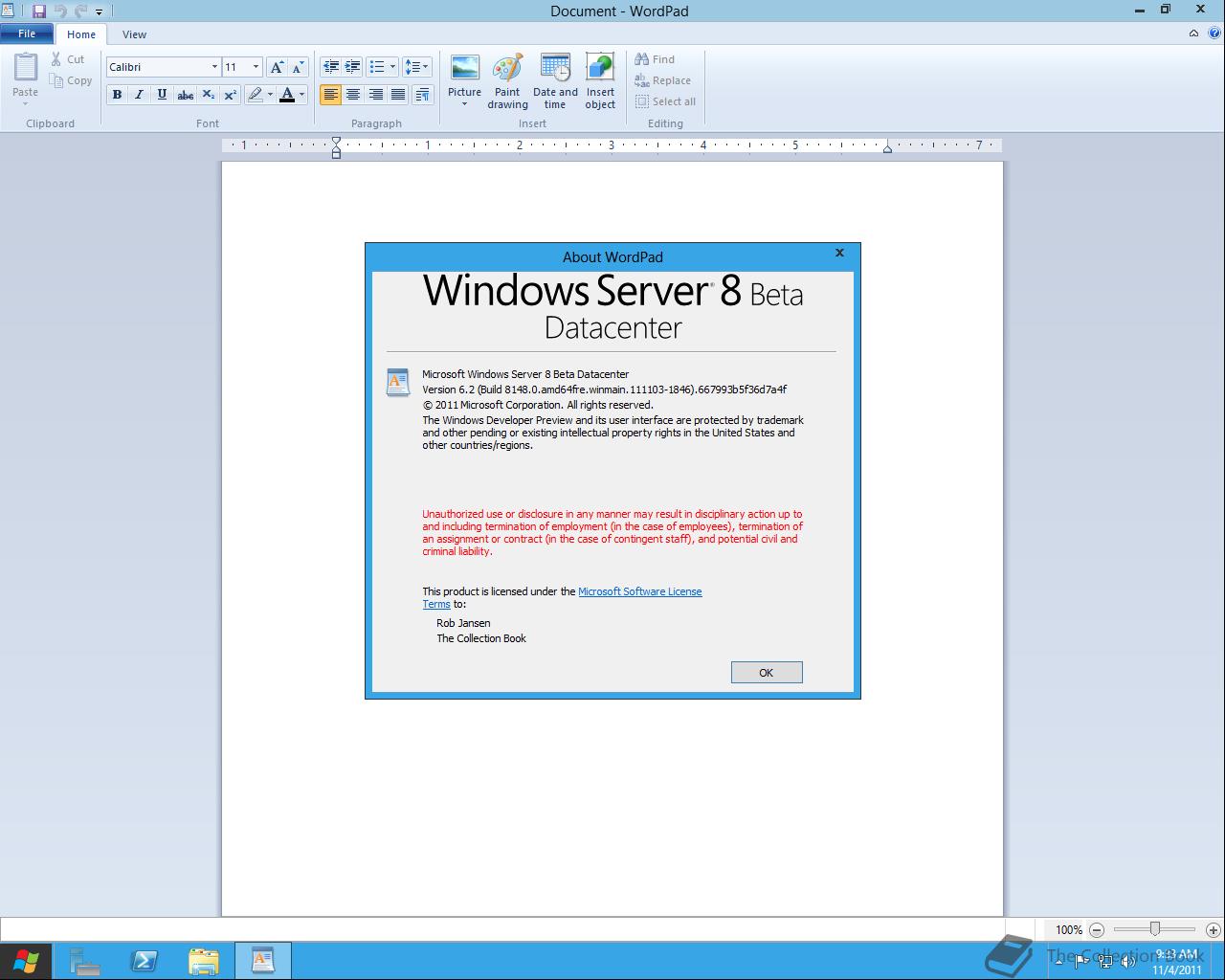Expand the Picture dropdown arrow
The width and height of the screenshot is (1225, 980).
pyautogui.click(x=464, y=104)
